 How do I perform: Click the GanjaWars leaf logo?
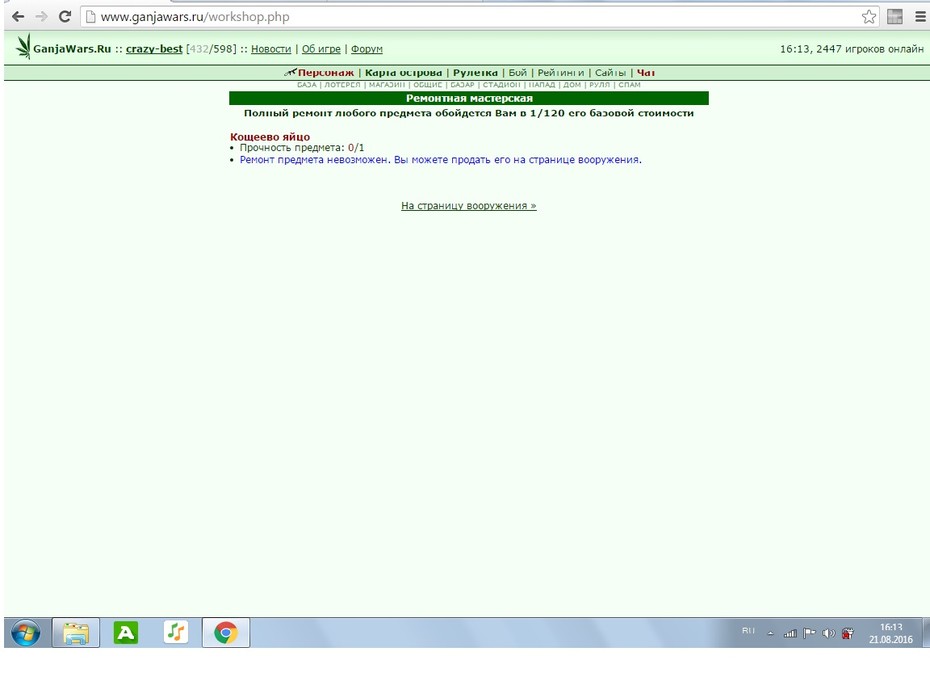point(23,46)
